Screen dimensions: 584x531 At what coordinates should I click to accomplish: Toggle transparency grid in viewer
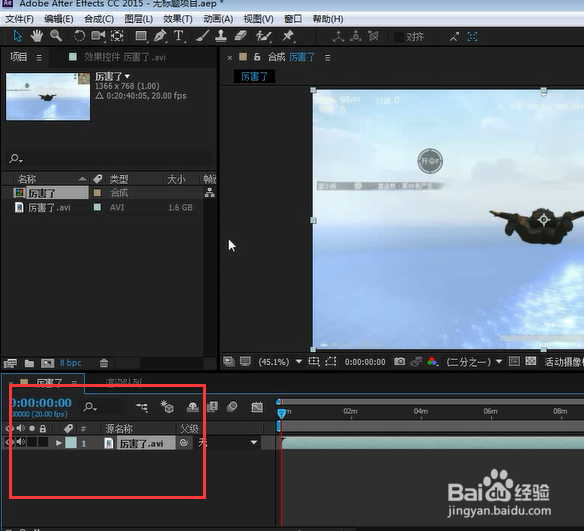(x=531, y=361)
